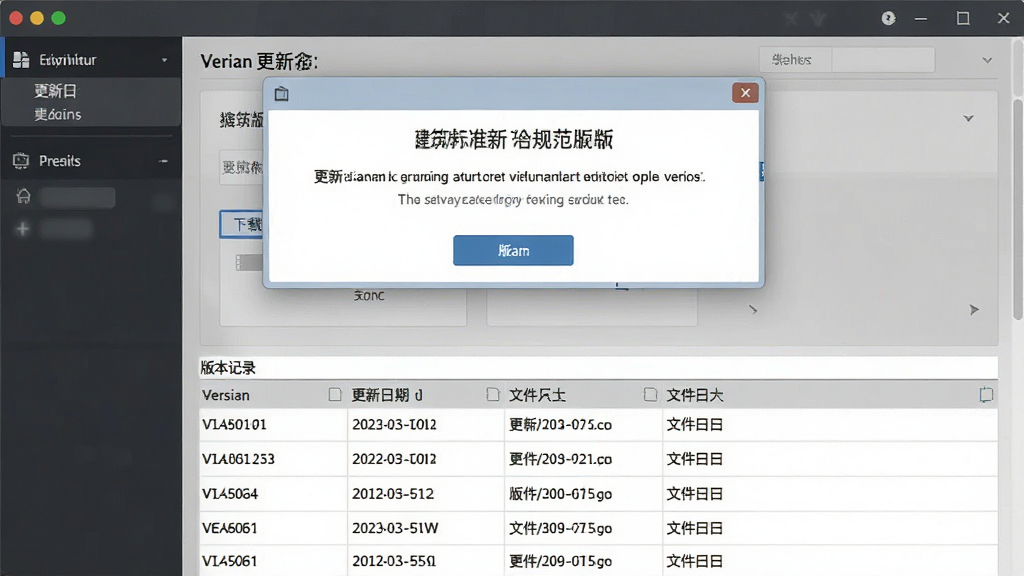
Task: Click the 文件日大 column header
Action: click(x=694, y=395)
